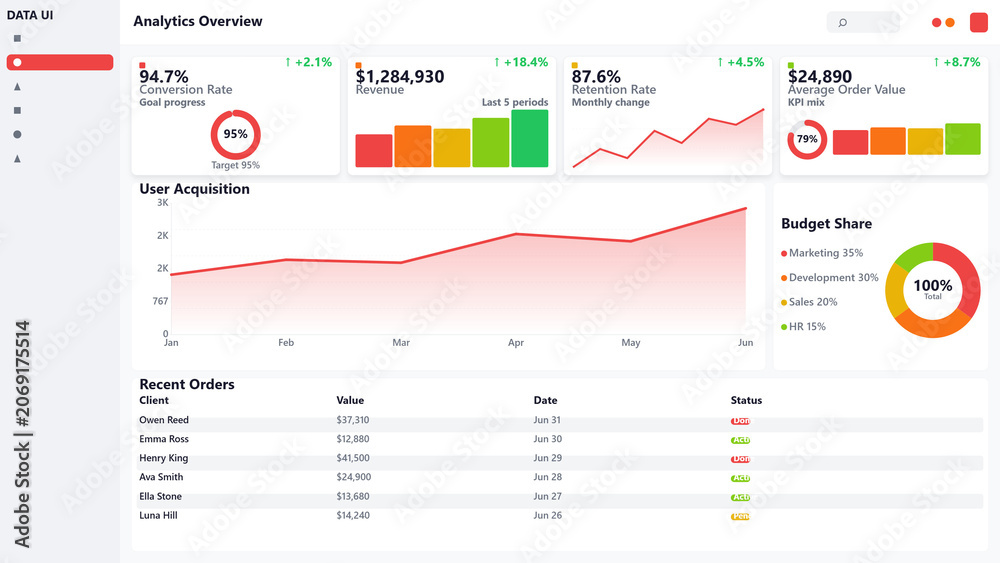Open the Owen Reed order row
The image size is (1000, 563).
coord(559,420)
